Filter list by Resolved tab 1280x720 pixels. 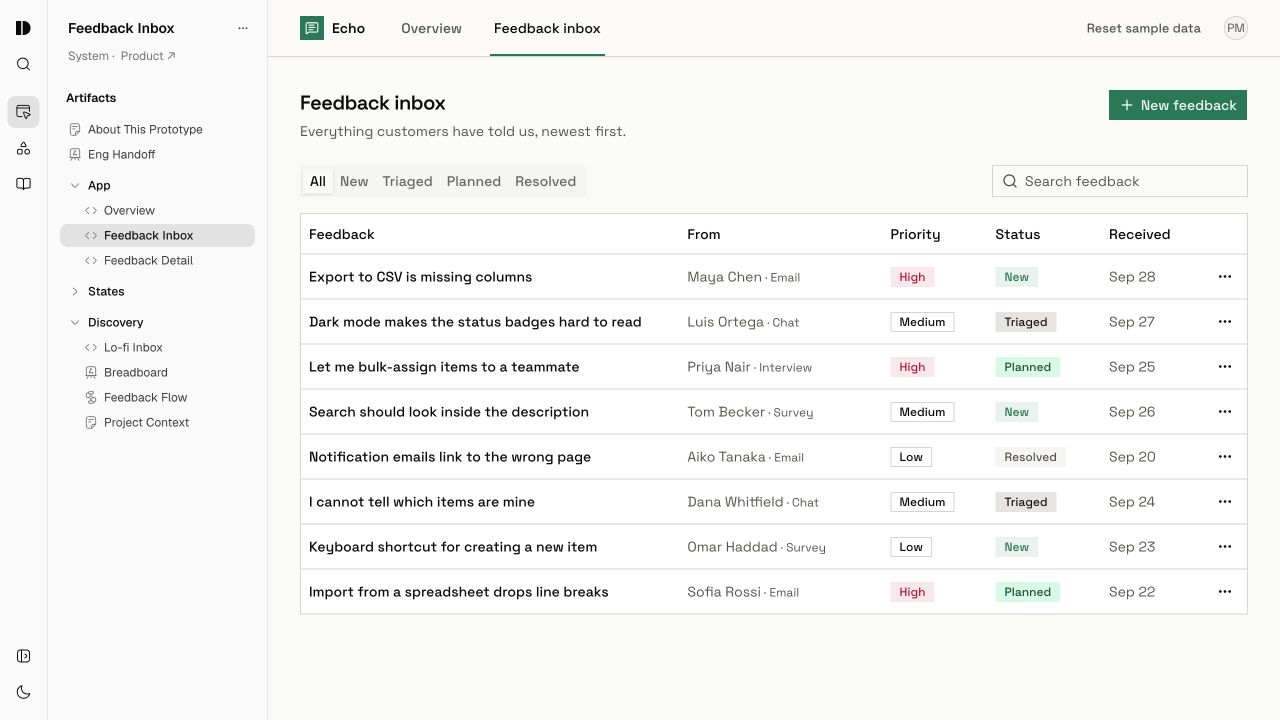545,181
